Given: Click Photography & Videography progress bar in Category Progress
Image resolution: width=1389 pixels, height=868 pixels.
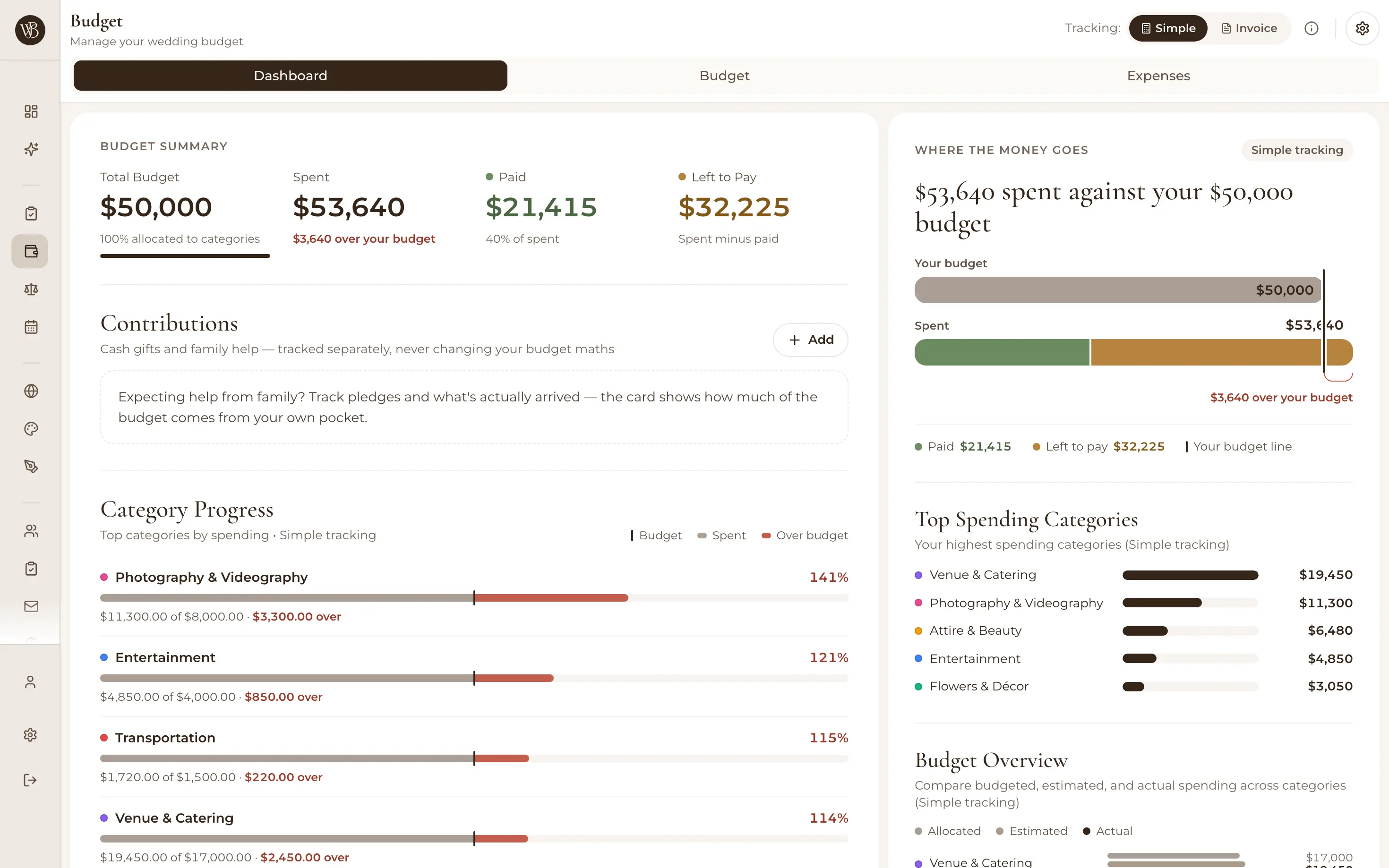Looking at the screenshot, I should click(474, 597).
